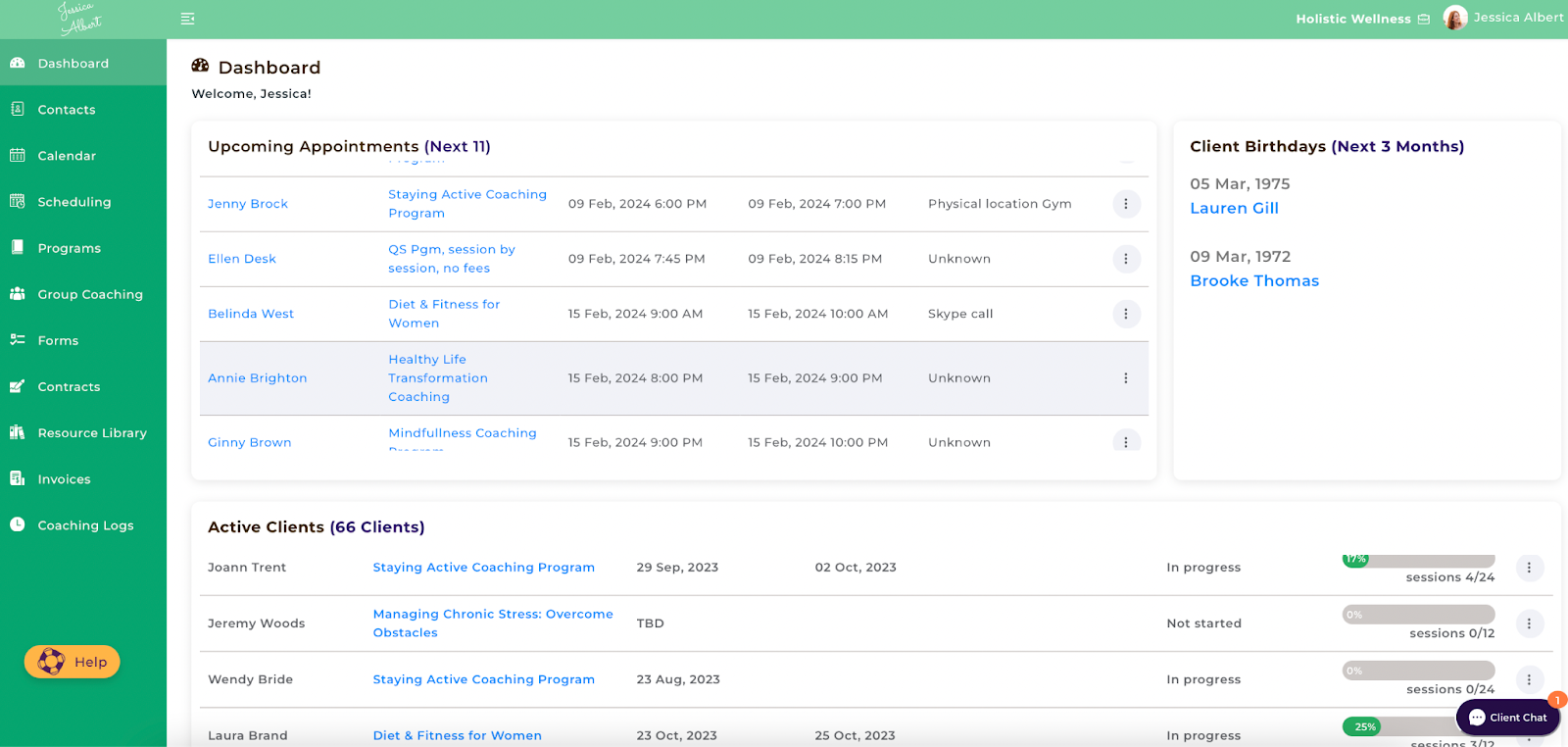Open Lauren Gill birthday contact link

click(x=1234, y=208)
